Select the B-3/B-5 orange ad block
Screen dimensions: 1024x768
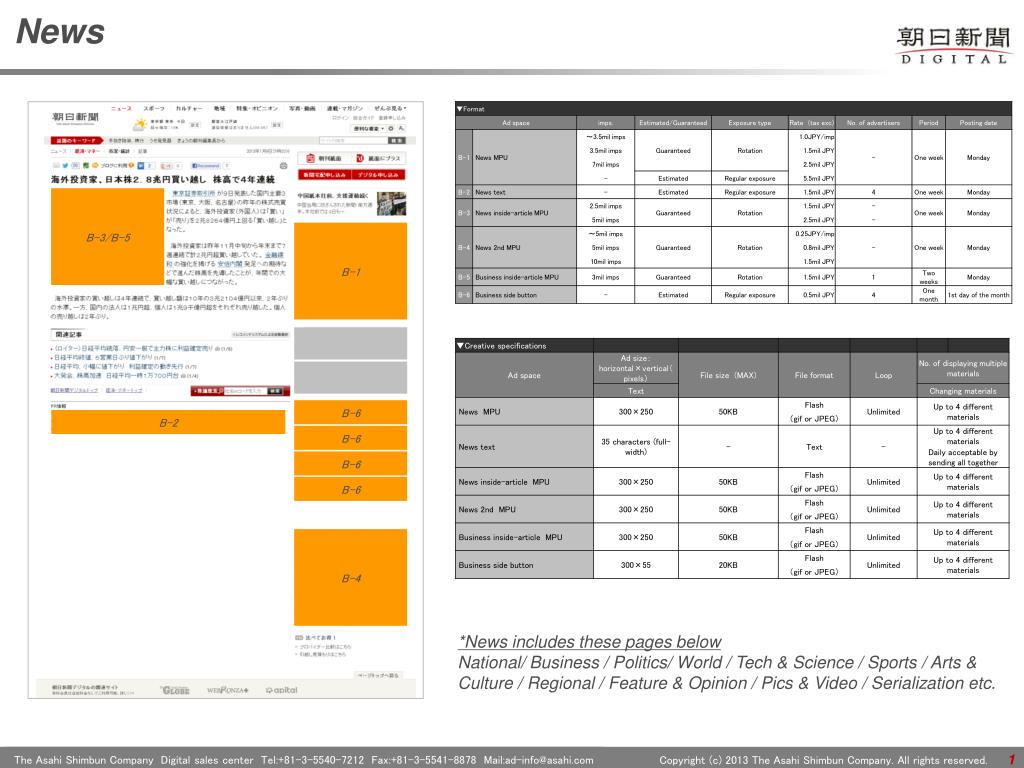click(x=108, y=236)
